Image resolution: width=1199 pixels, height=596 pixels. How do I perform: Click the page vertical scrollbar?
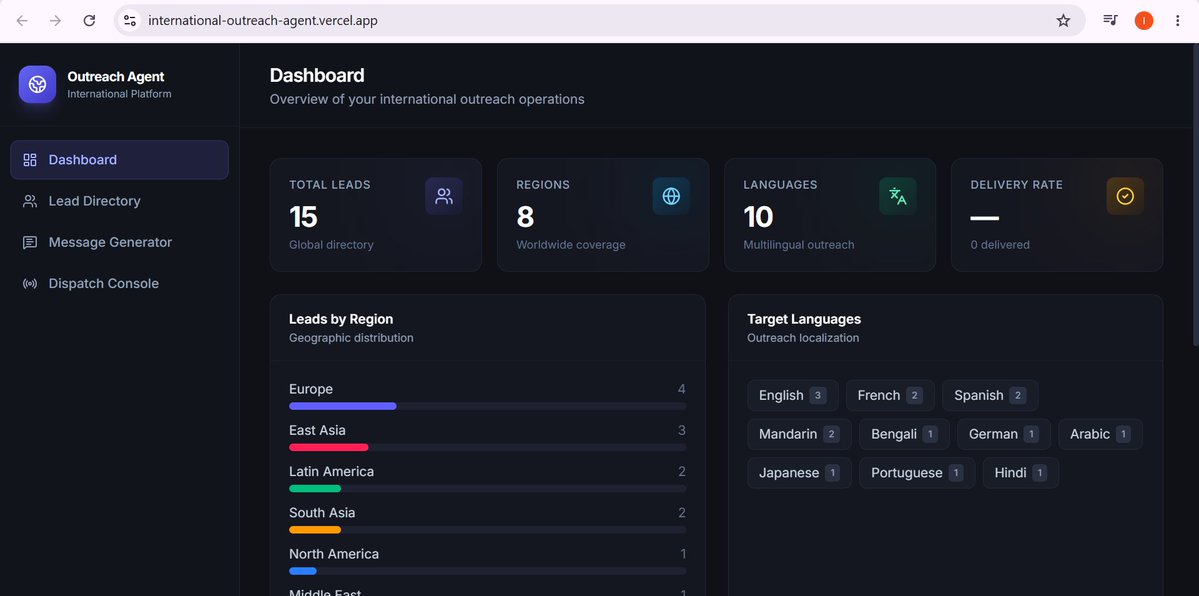point(1194,195)
